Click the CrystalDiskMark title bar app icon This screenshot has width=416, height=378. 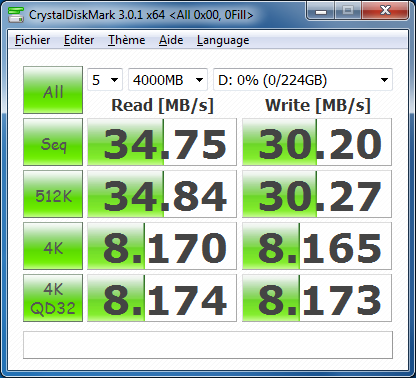16,14
